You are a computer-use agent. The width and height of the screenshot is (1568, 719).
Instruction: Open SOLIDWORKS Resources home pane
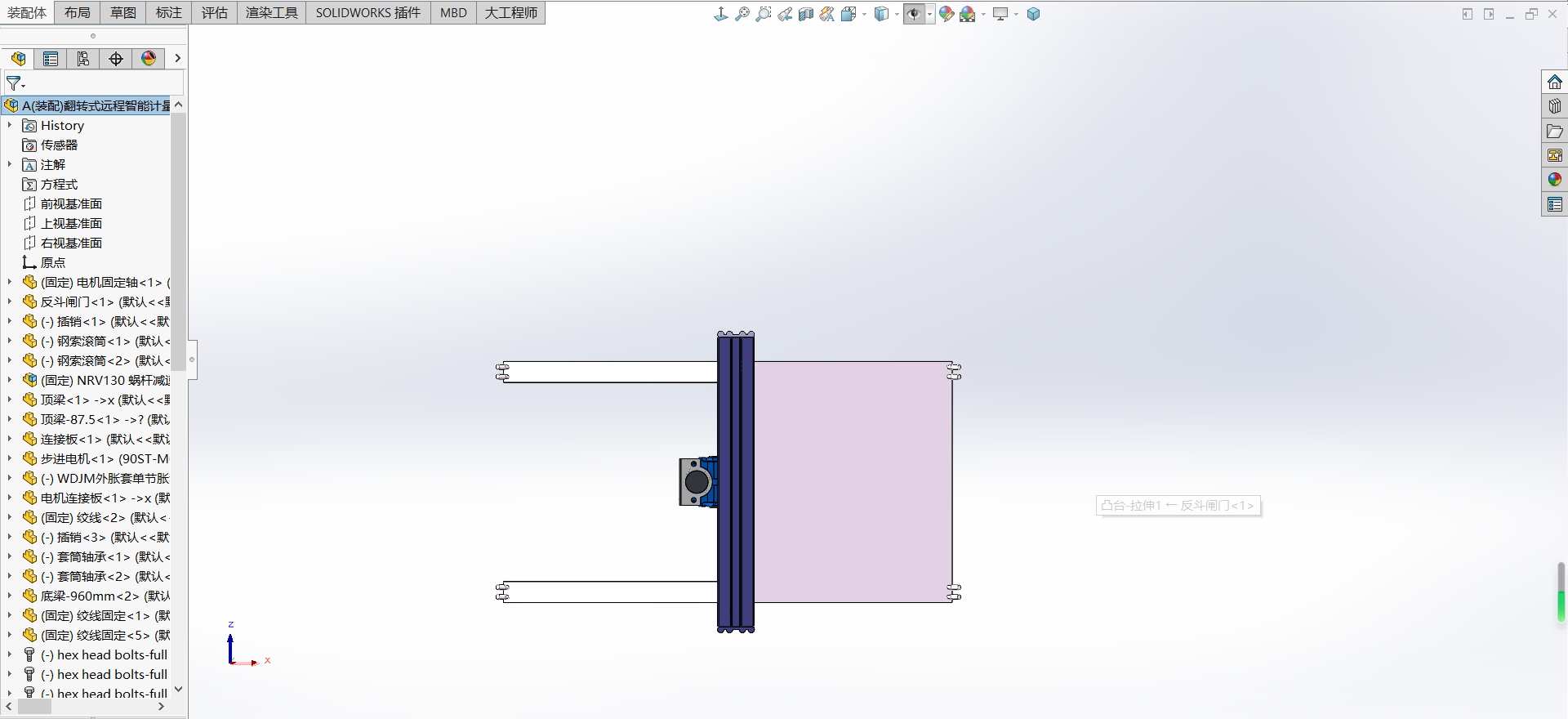[x=1554, y=83]
